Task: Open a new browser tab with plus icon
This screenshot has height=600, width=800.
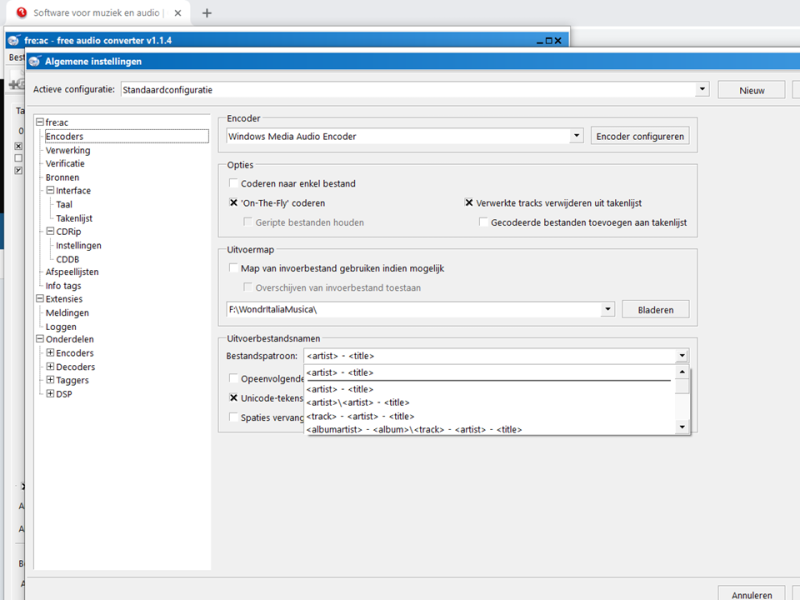Action: [x=207, y=13]
